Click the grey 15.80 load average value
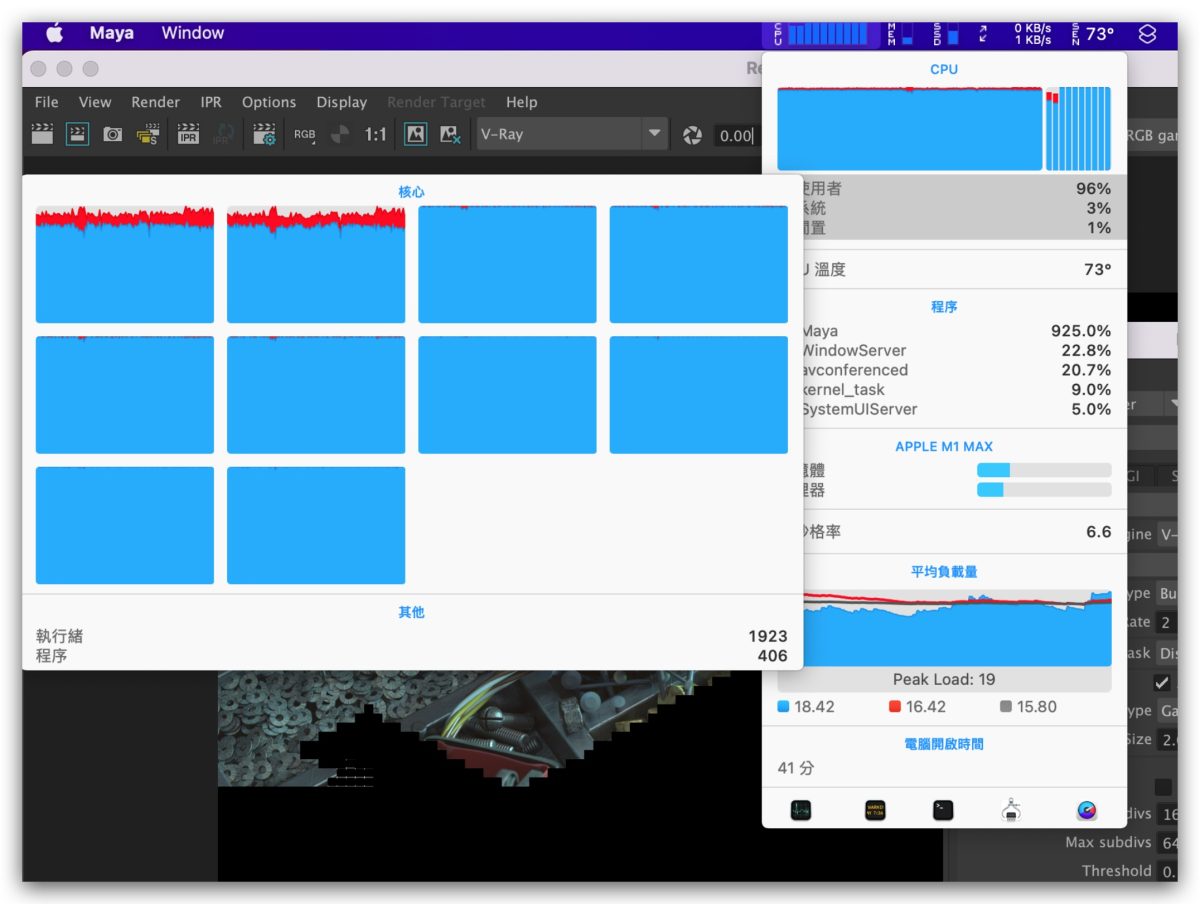The height and width of the screenshot is (904, 1200). coord(1036,707)
